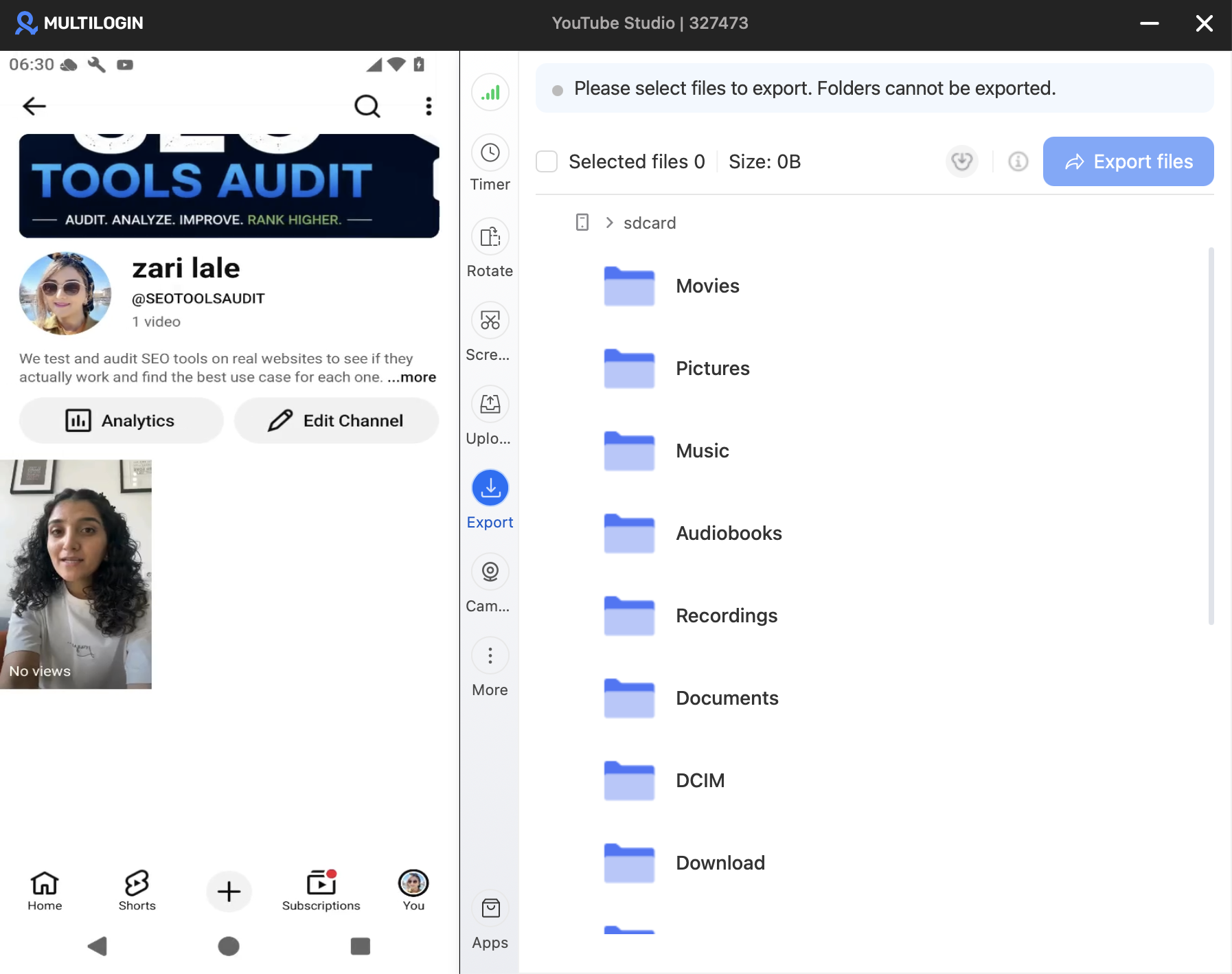Image resolution: width=1232 pixels, height=974 pixels.
Task: Open the You profile tab
Action: [x=413, y=892]
